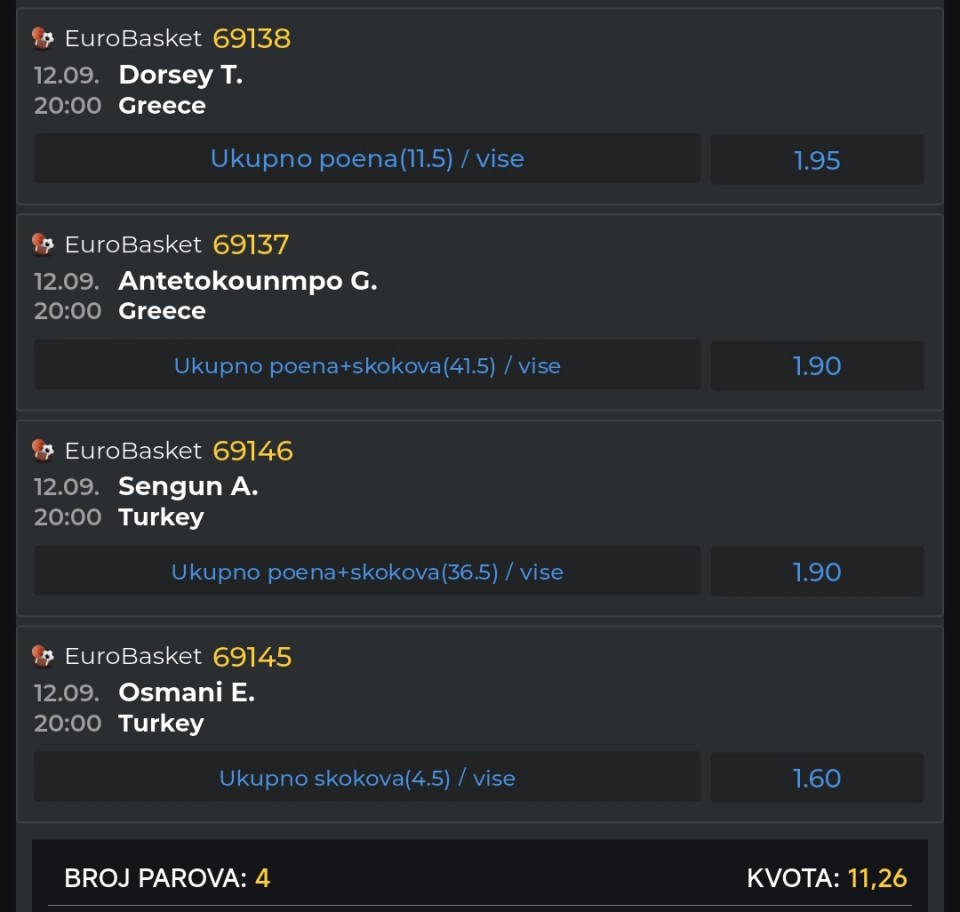Select Ukupno skokova(4.5) / vise bet

367,778
